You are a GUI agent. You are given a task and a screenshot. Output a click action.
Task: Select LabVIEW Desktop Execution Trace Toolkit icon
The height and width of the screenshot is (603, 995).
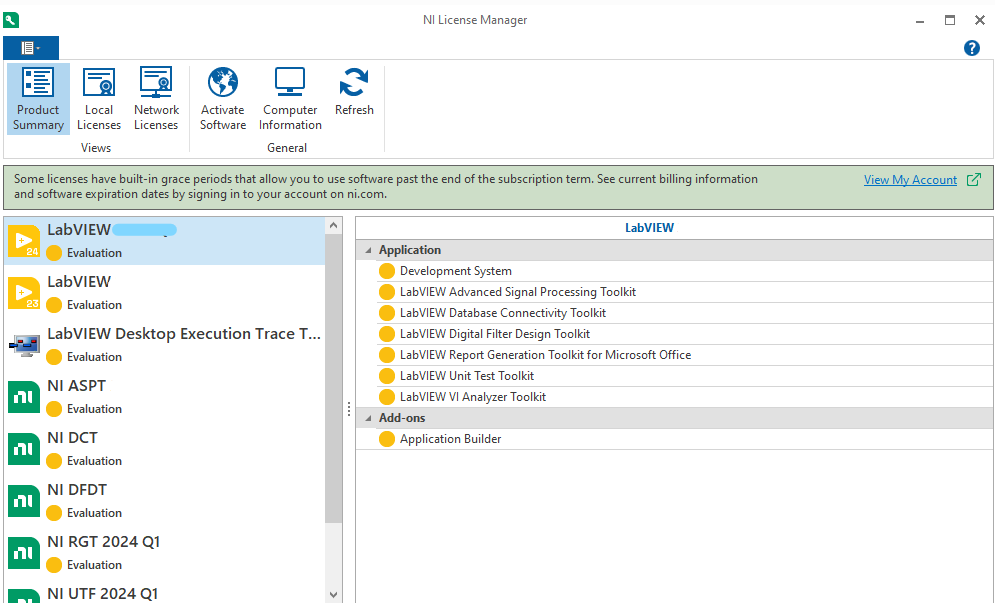click(25, 345)
